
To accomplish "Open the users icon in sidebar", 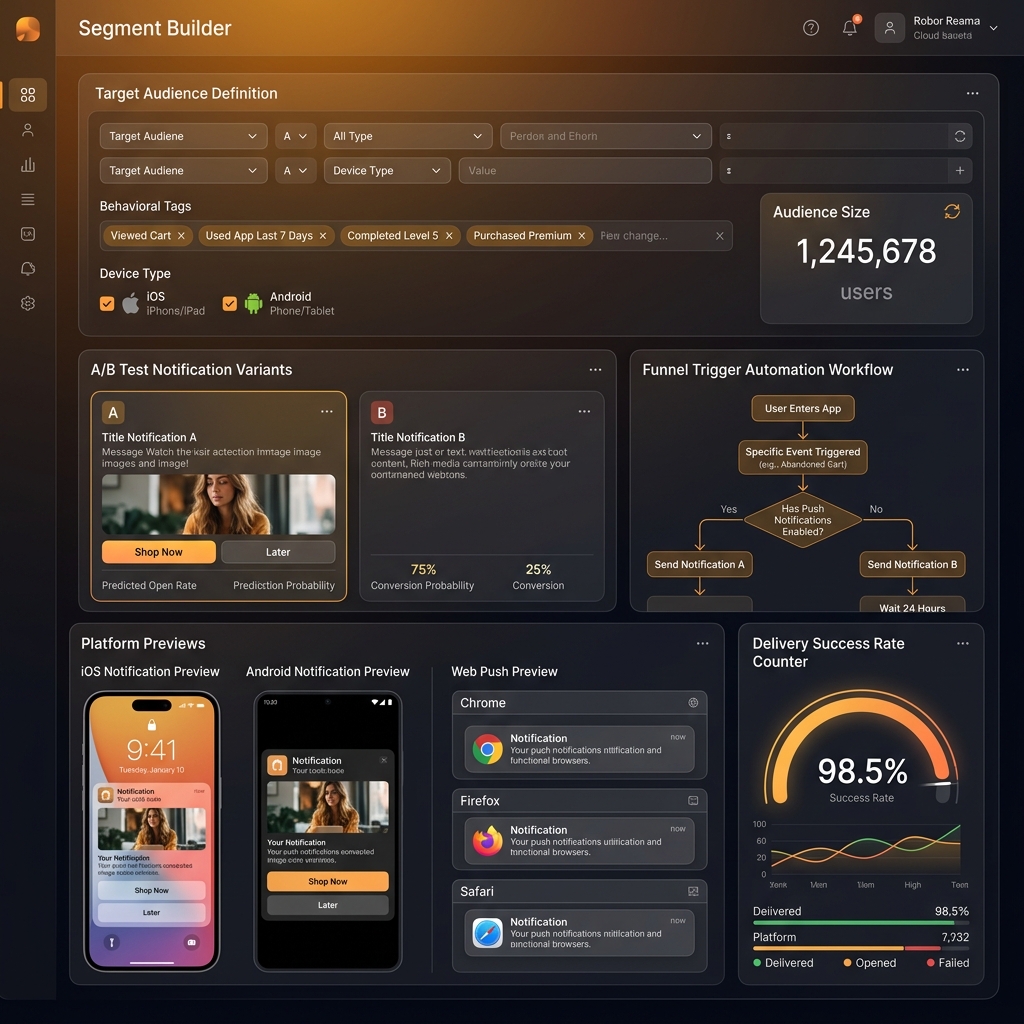I will tap(27, 130).
